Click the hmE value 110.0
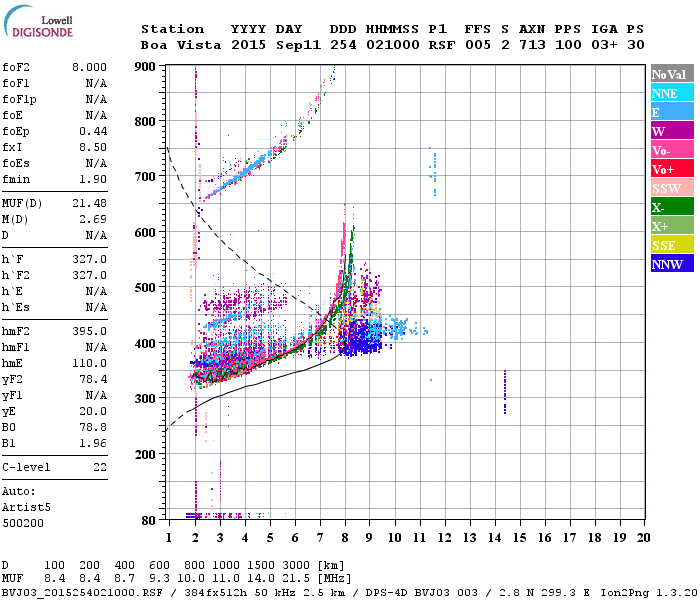Screen dimensions: 700x600 point(89,363)
